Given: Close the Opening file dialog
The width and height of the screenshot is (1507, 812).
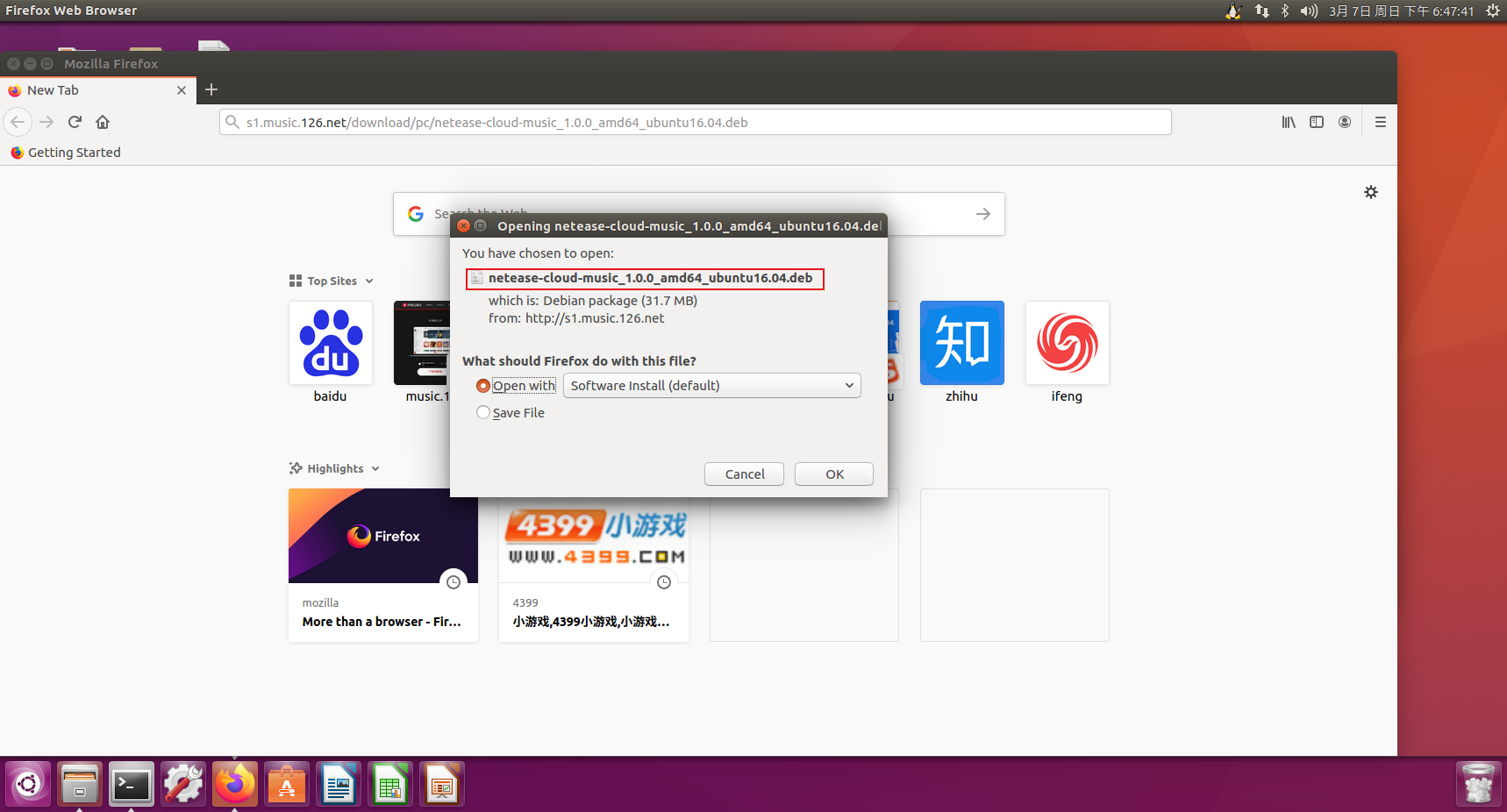Looking at the screenshot, I should [x=463, y=225].
